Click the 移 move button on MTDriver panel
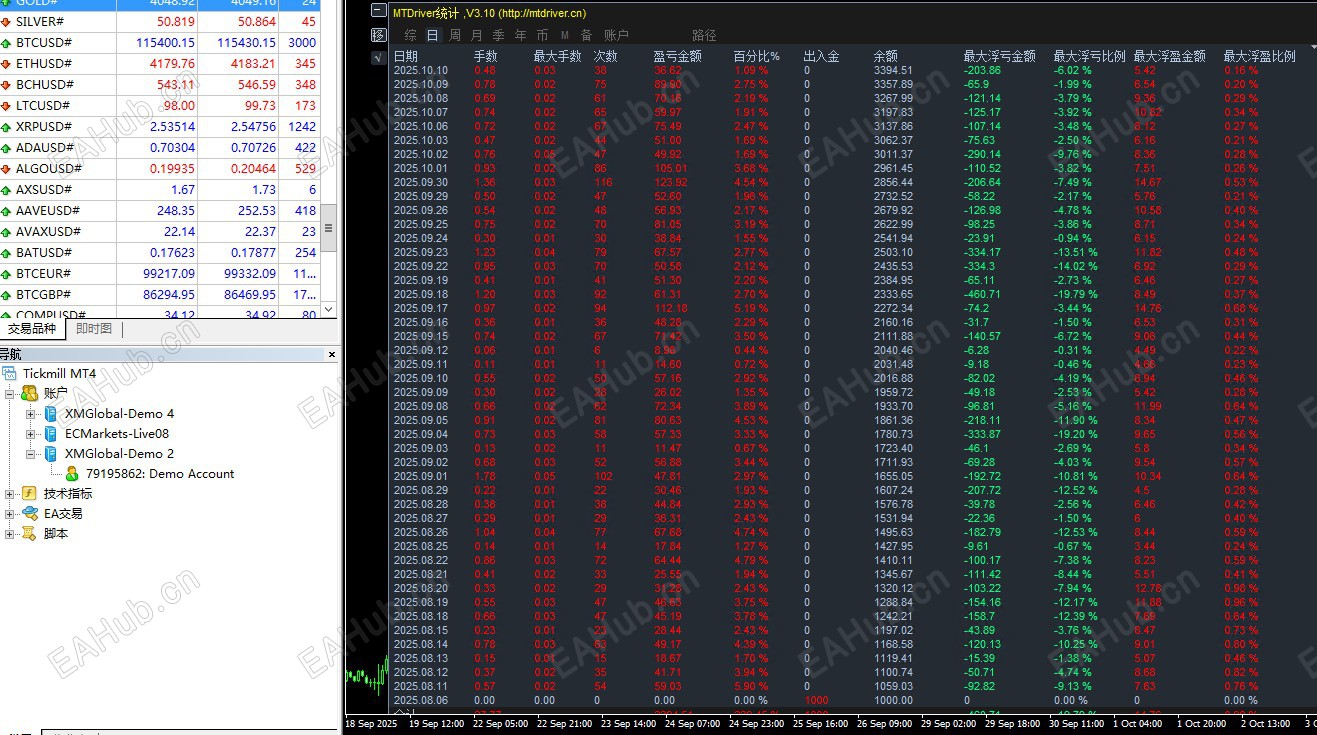This screenshot has width=1317, height=735. pos(378,35)
